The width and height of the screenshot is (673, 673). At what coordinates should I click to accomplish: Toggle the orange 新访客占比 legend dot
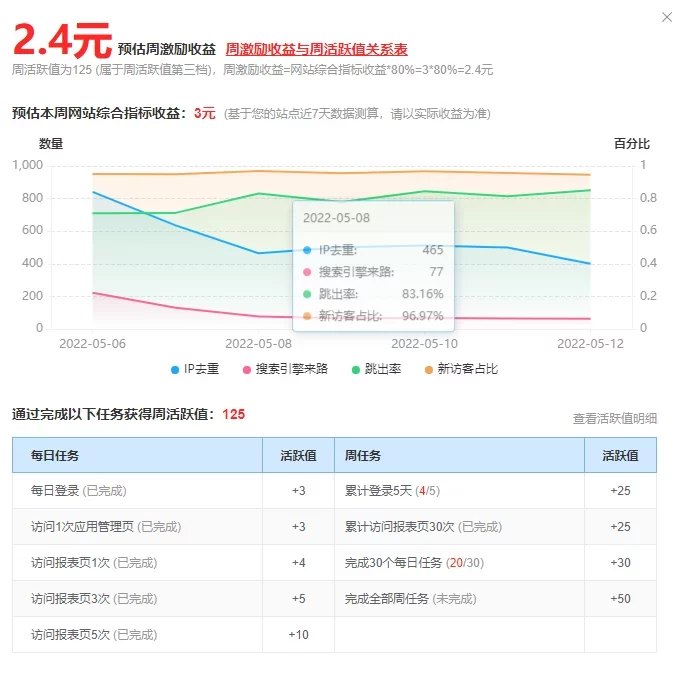428,370
